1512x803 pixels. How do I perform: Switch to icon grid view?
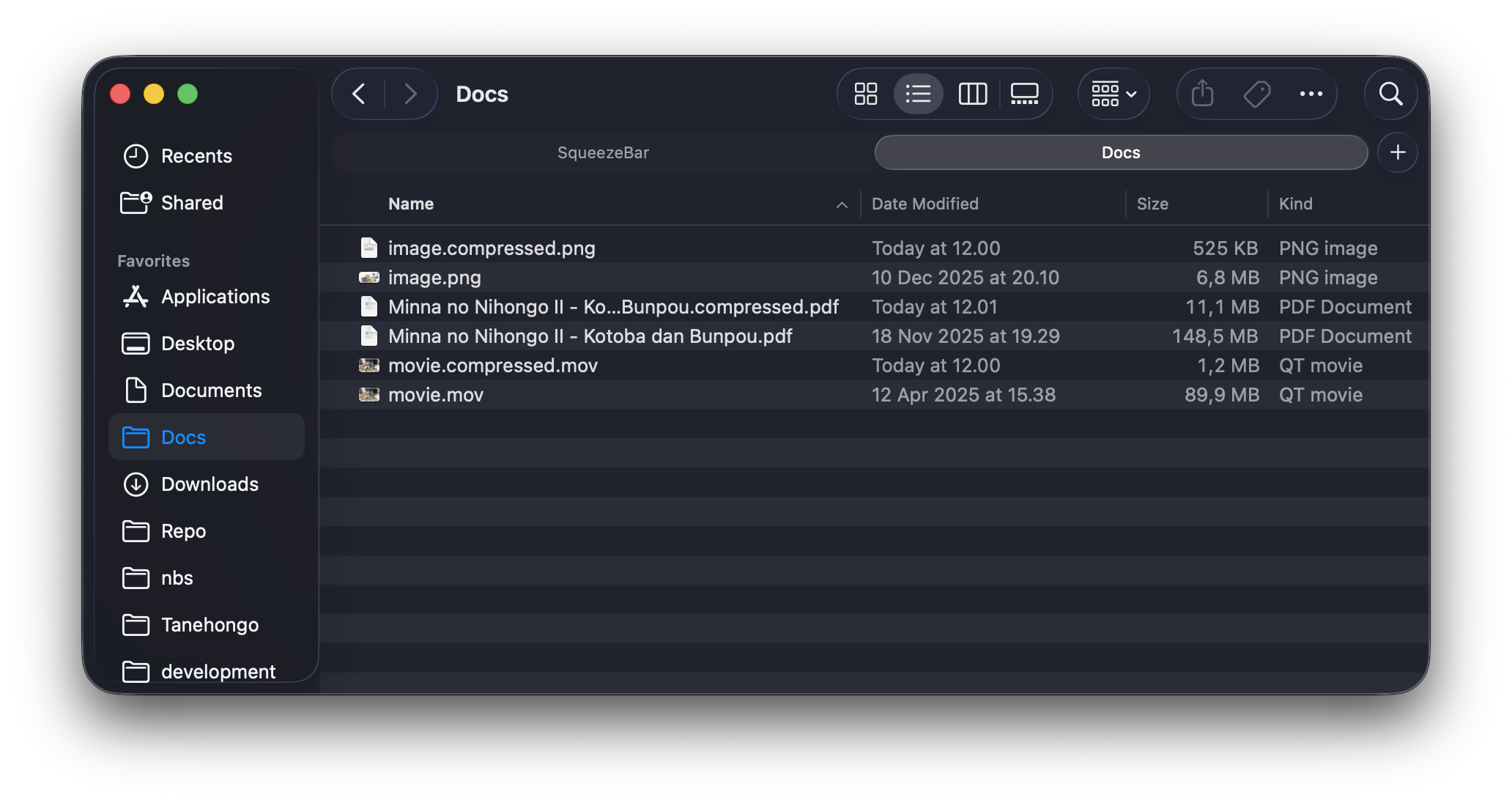pyautogui.click(x=865, y=94)
